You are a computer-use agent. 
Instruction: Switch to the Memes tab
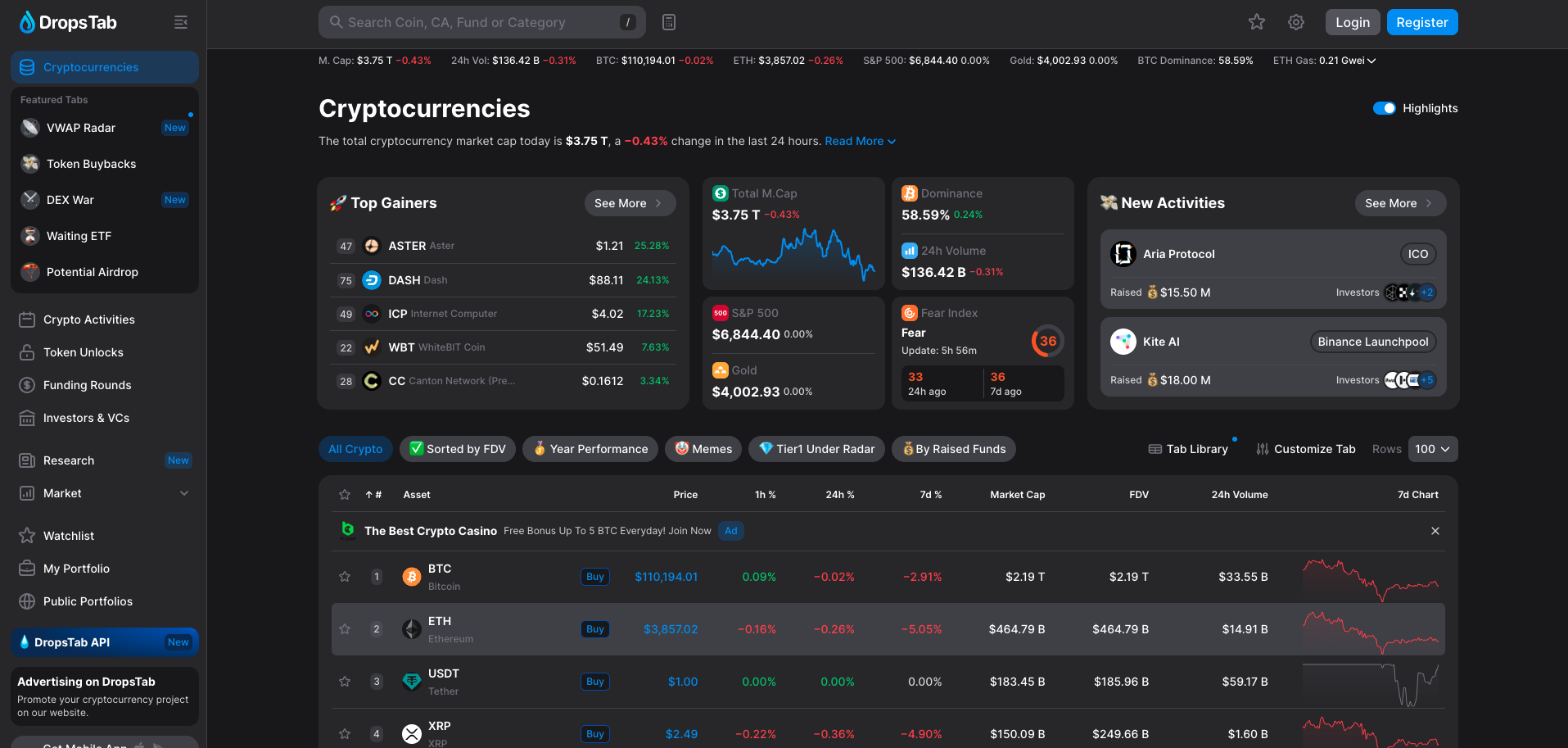[703, 449]
